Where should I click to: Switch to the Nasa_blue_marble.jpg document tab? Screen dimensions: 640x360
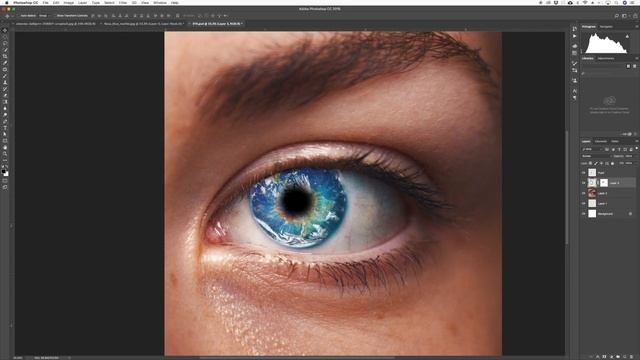point(144,24)
